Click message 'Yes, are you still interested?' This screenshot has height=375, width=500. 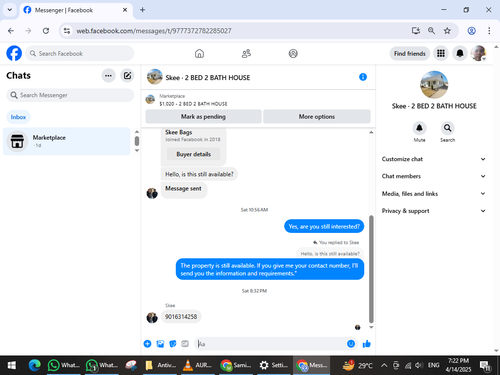pyautogui.click(x=324, y=226)
